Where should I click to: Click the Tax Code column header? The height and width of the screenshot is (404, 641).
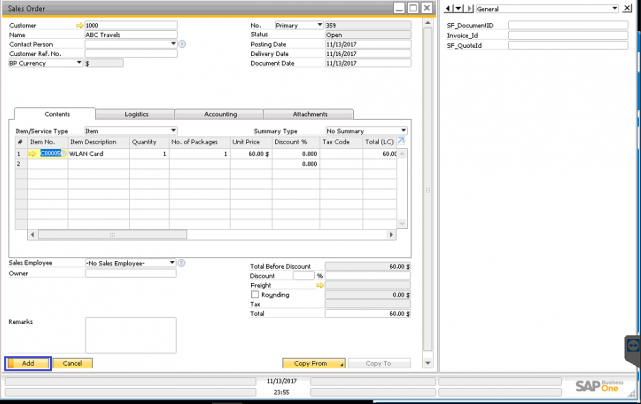click(341, 142)
